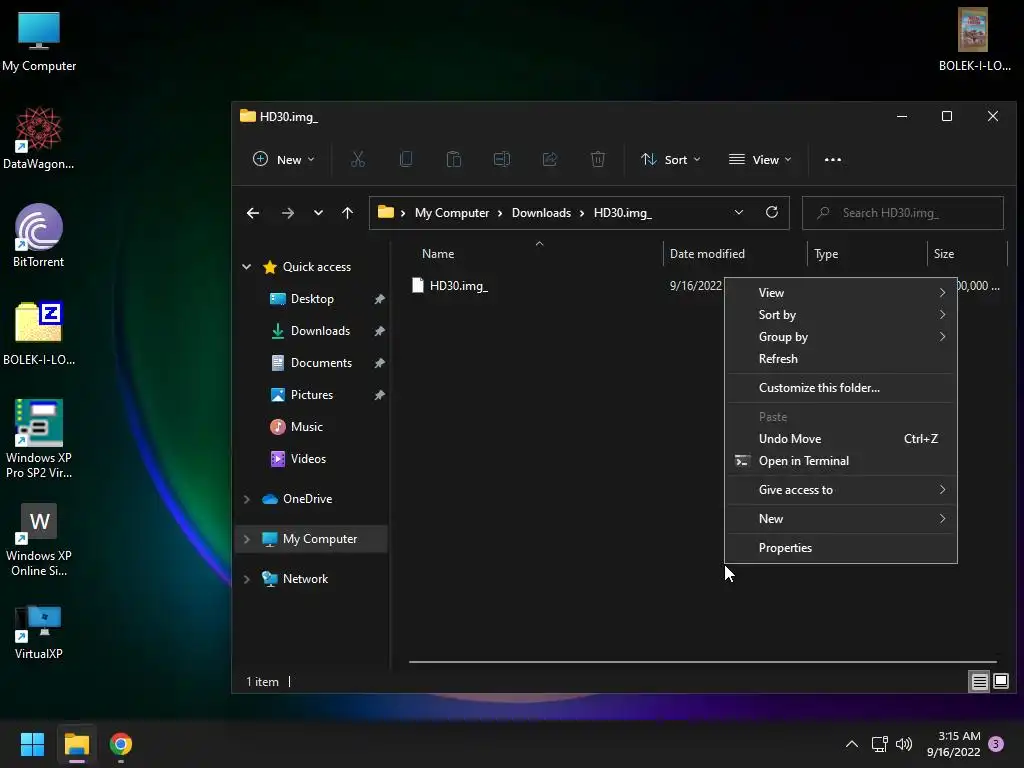
Task: Open Sort by submenu in context menu
Action: pyautogui.click(x=840, y=315)
